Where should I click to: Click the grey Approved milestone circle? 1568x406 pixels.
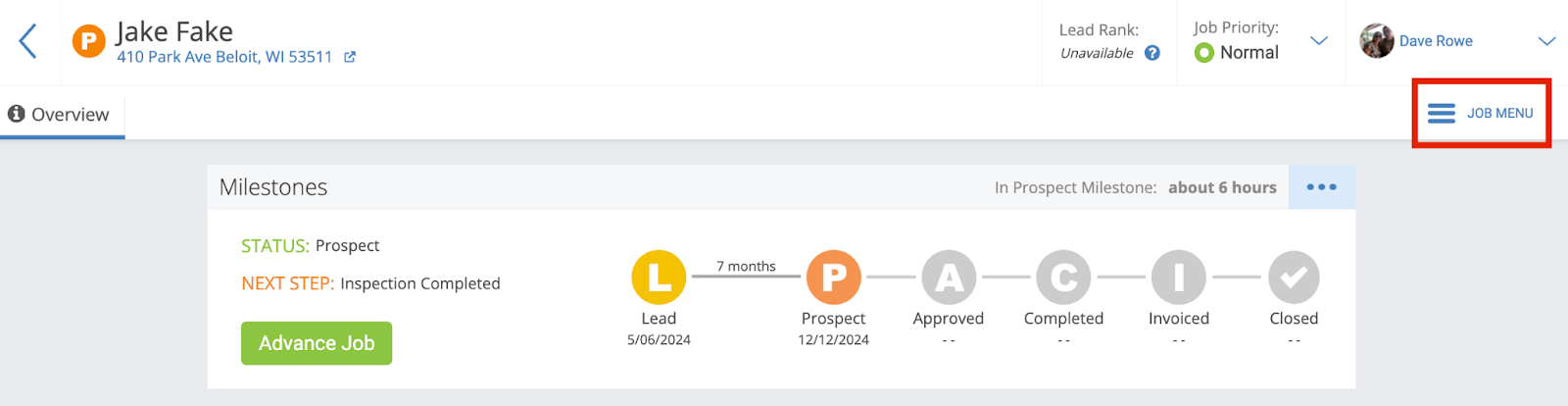(x=949, y=278)
